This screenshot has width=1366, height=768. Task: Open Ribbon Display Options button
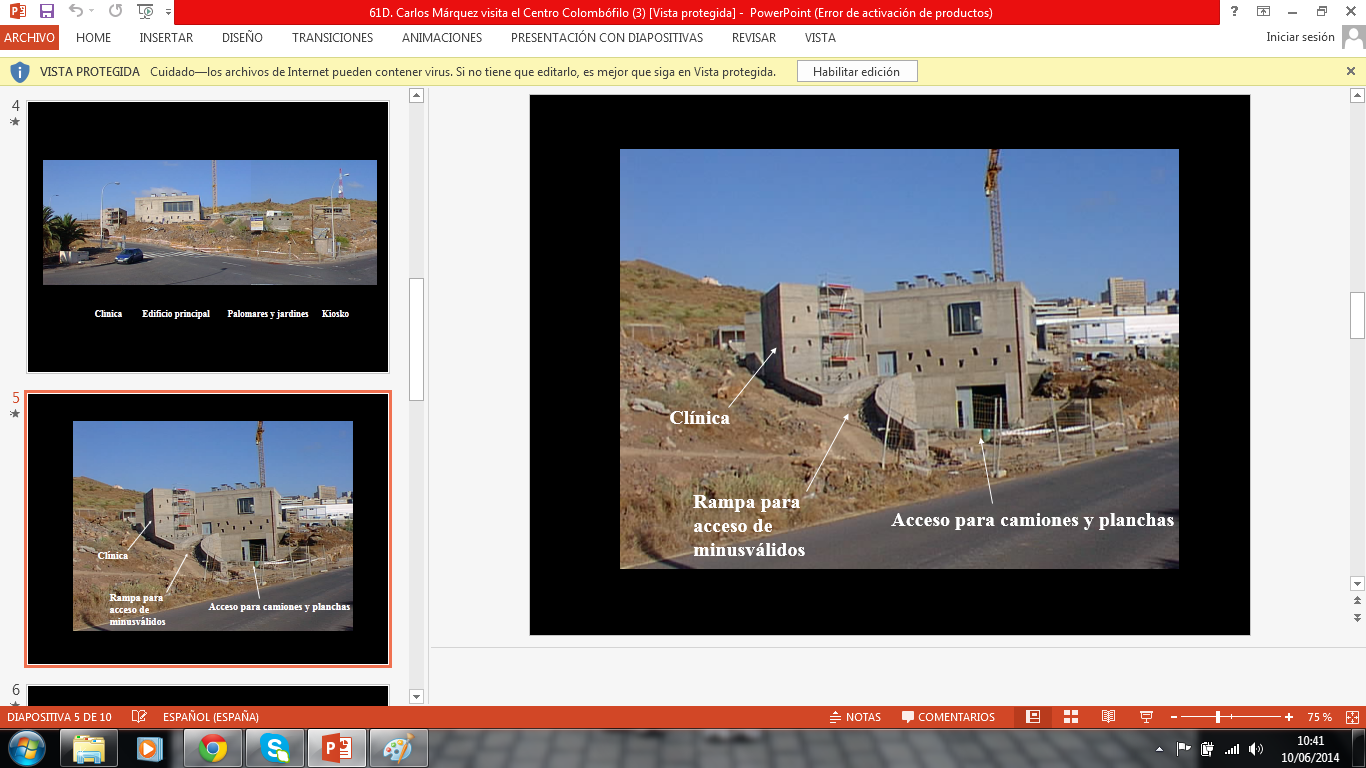tap(1264, 12)
